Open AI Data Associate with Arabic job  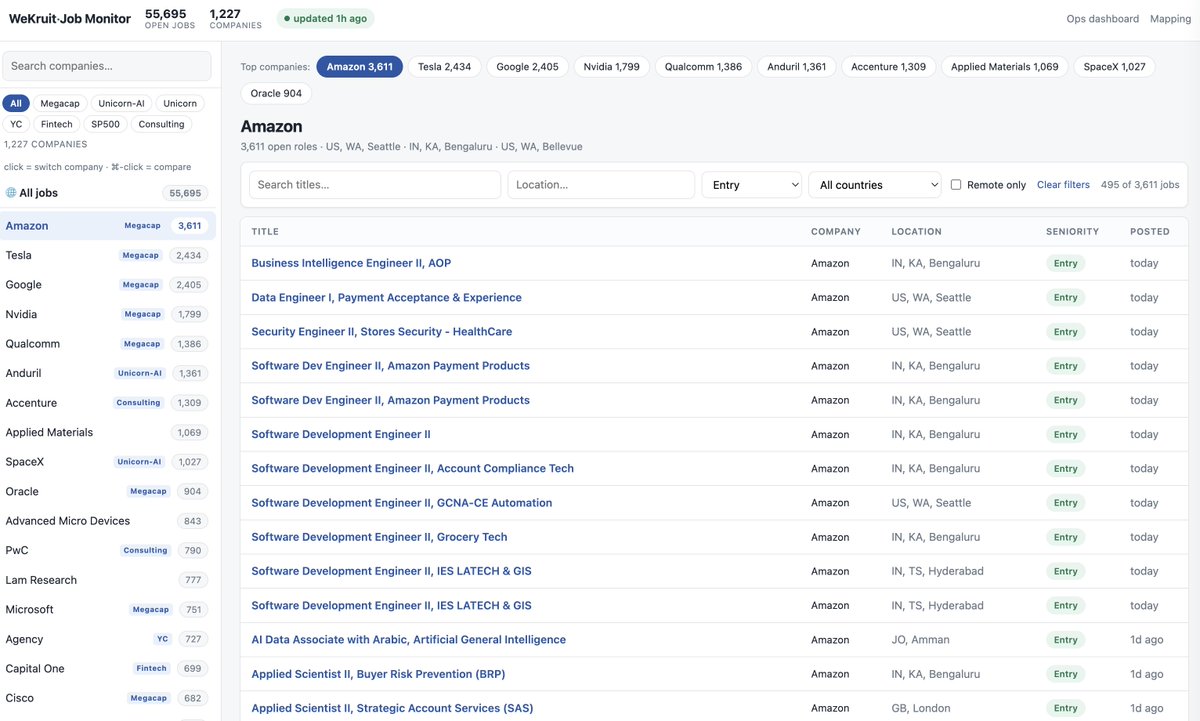point(408,640)
